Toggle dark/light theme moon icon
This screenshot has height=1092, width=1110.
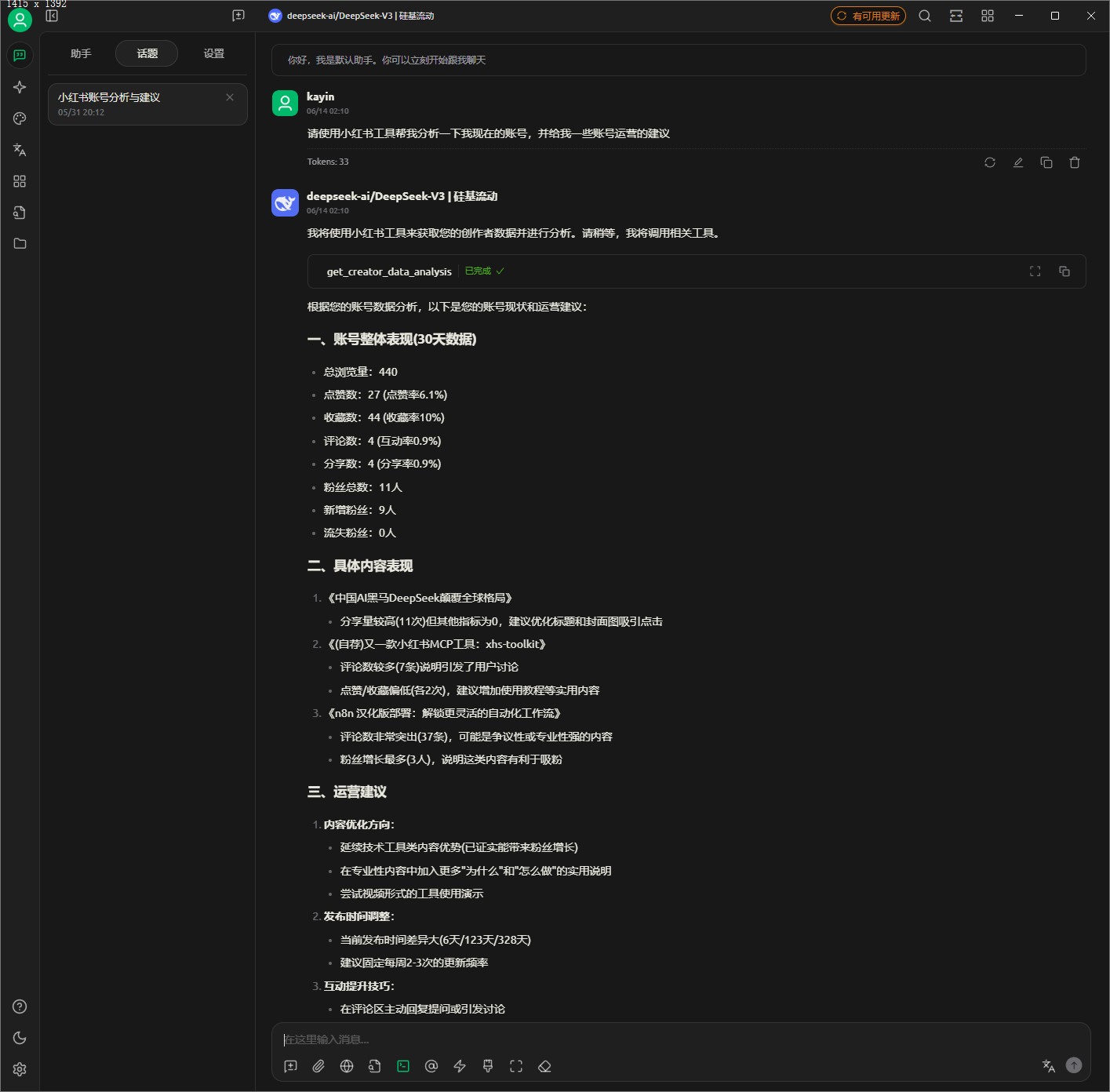20,1038
